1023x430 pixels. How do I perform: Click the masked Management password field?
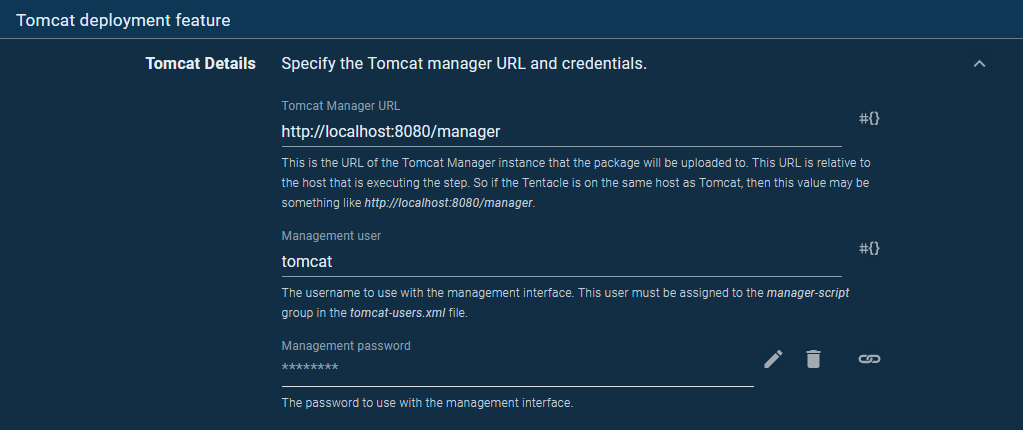(516, 369)
